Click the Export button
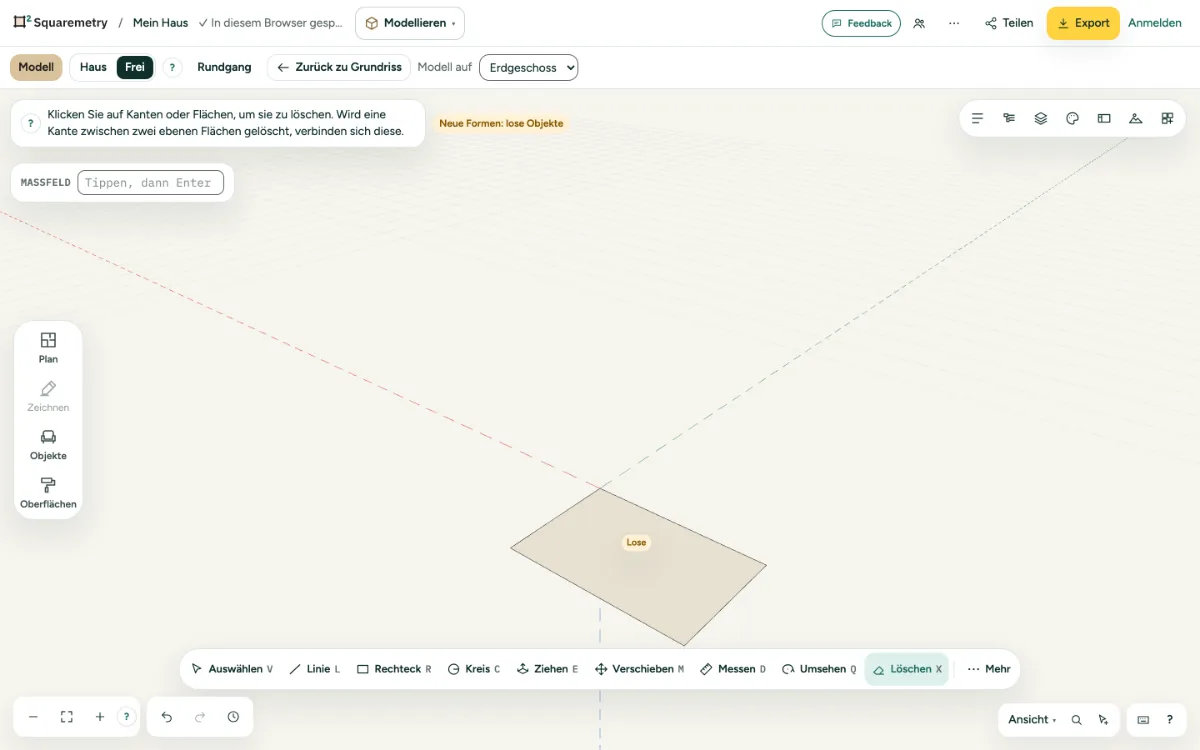 pos(1083,23)
